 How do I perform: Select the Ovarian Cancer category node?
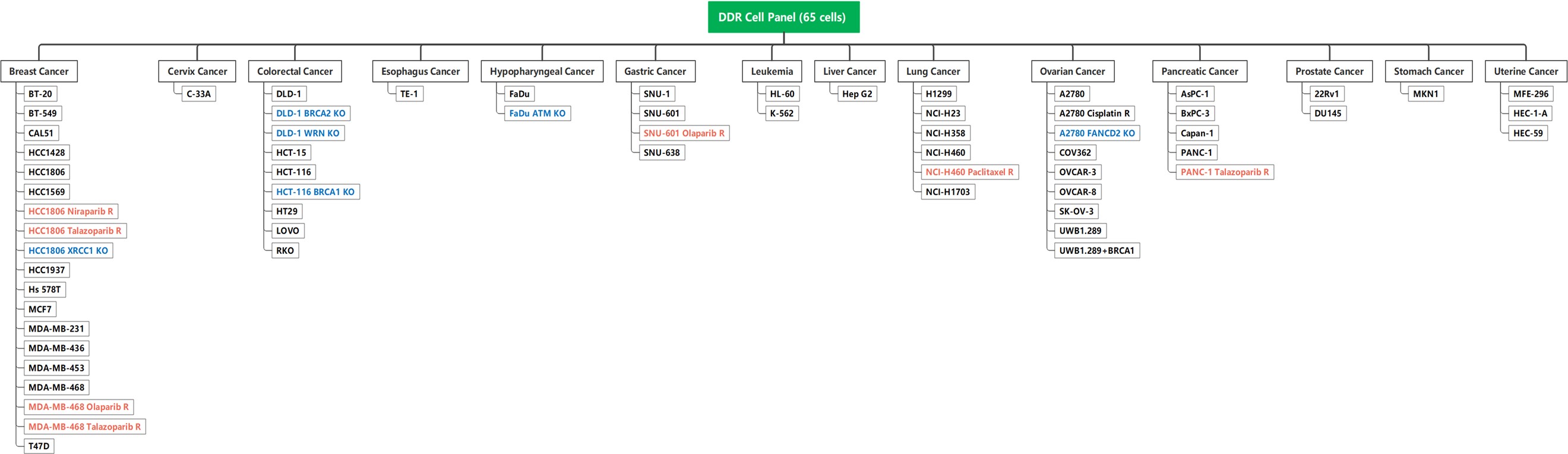pyautogui.click(x=1073, y=71)
